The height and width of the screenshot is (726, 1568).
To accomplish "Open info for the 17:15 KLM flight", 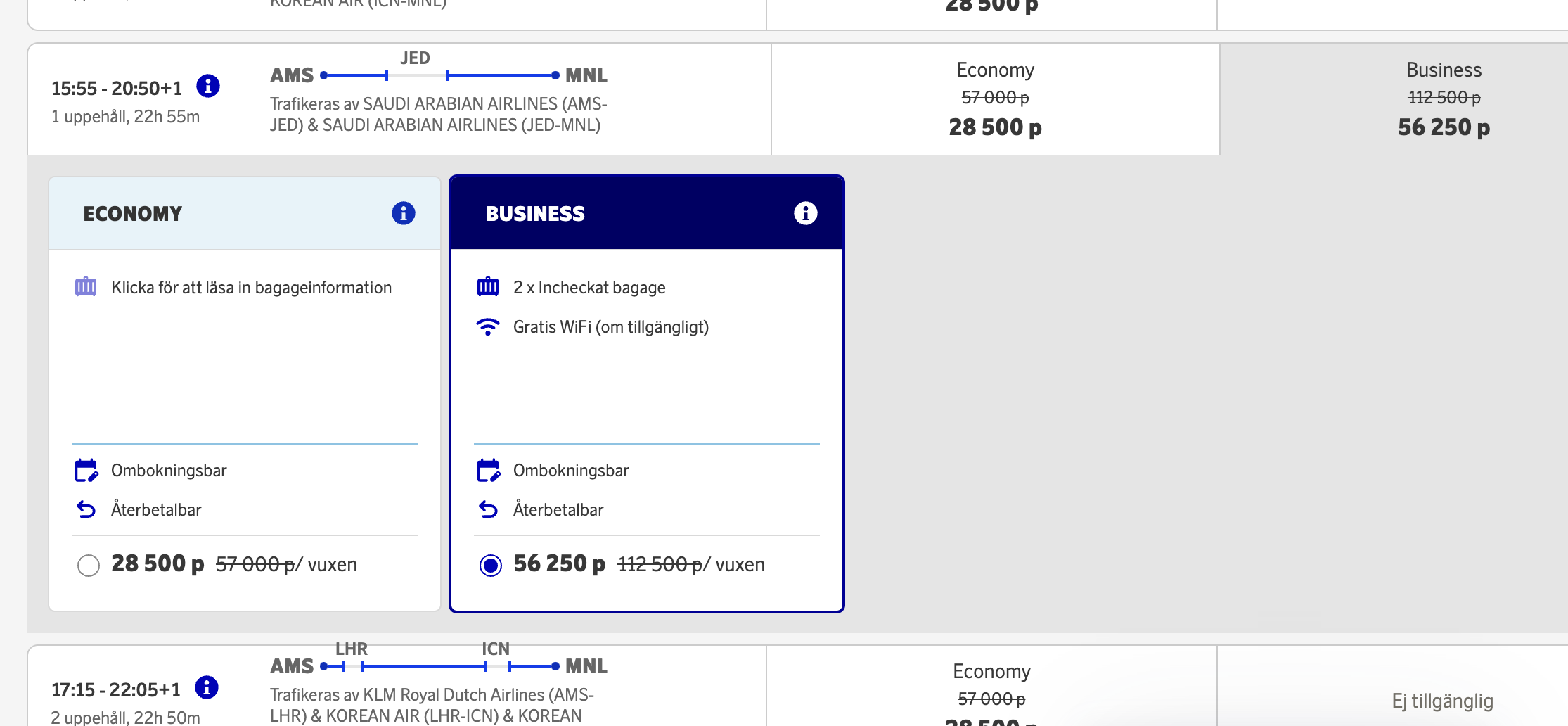I will (x=207, y=687).
